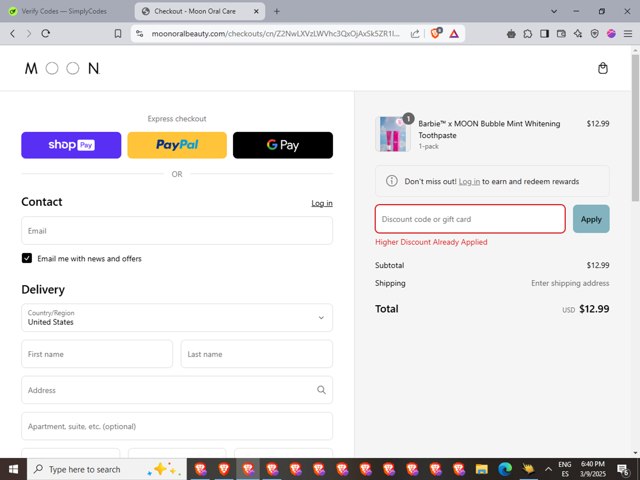Switch to Verify Codes SimplyCodes tab

tap(64, 11)
